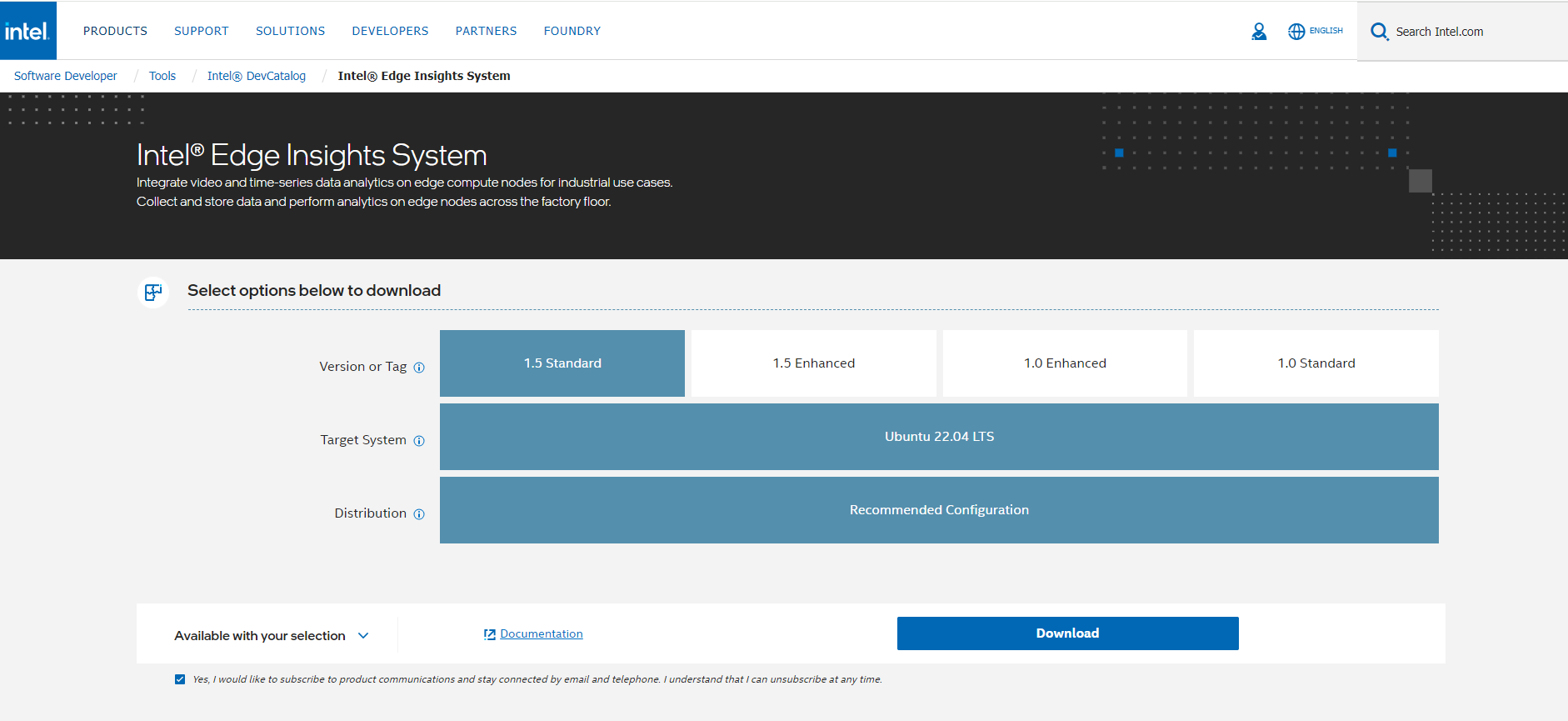Click the Target System label
The width and height of the screenshot is (1568, 721).
(x=363, y=440)
